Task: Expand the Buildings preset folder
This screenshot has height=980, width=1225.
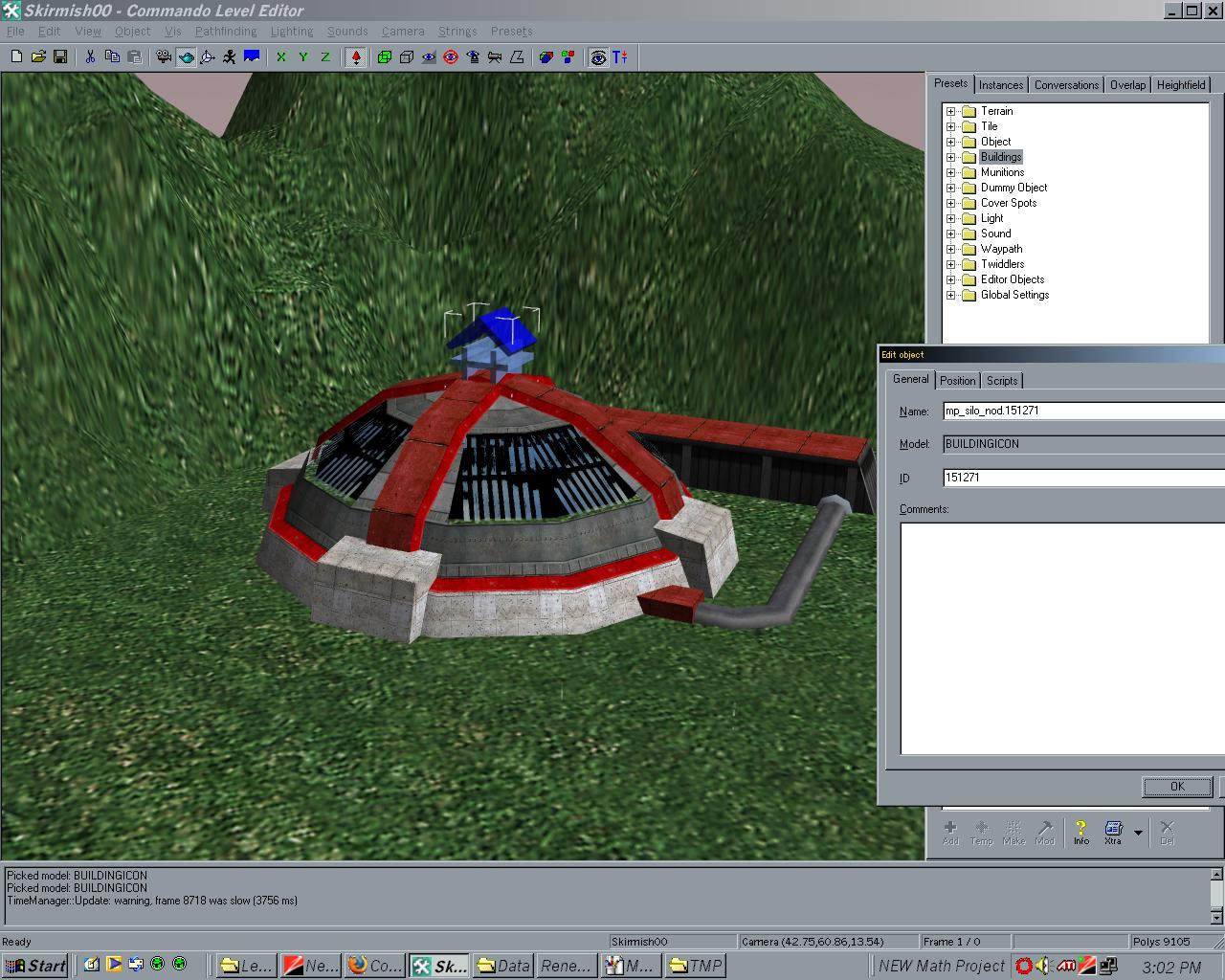Action: tap(951, 157)
